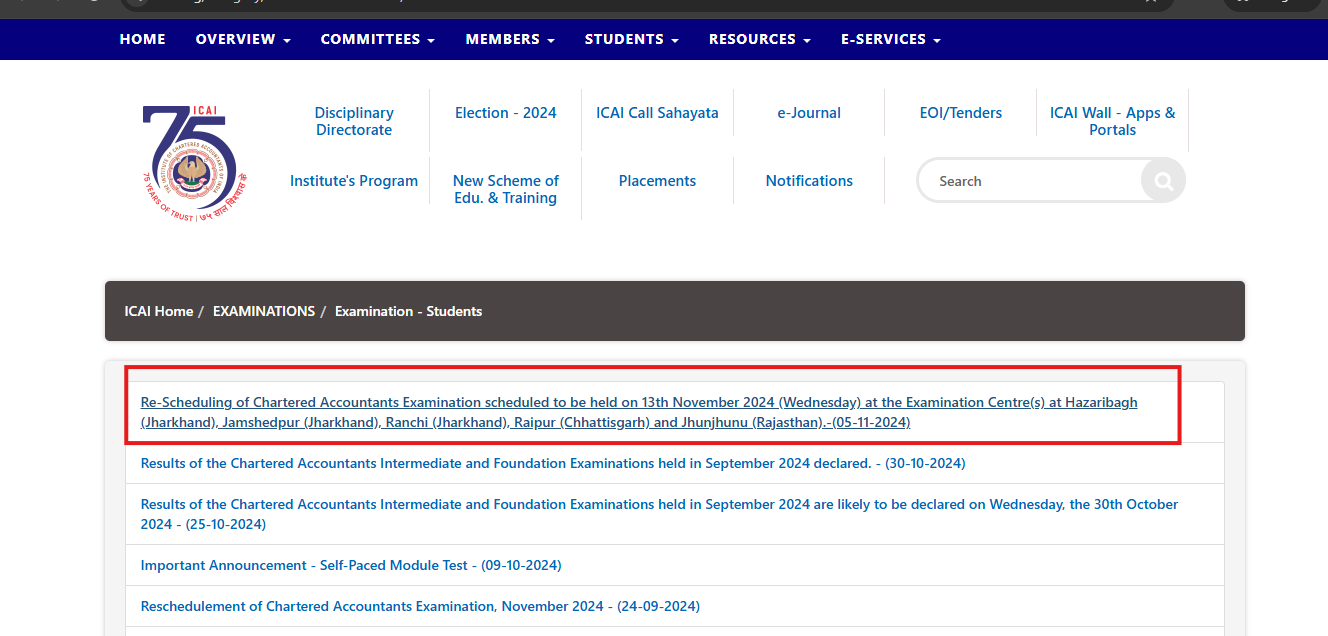This screenshot has height=636, width=1328.
Task: Click the ICAI Home breadcrumb link
Action: 158,311
